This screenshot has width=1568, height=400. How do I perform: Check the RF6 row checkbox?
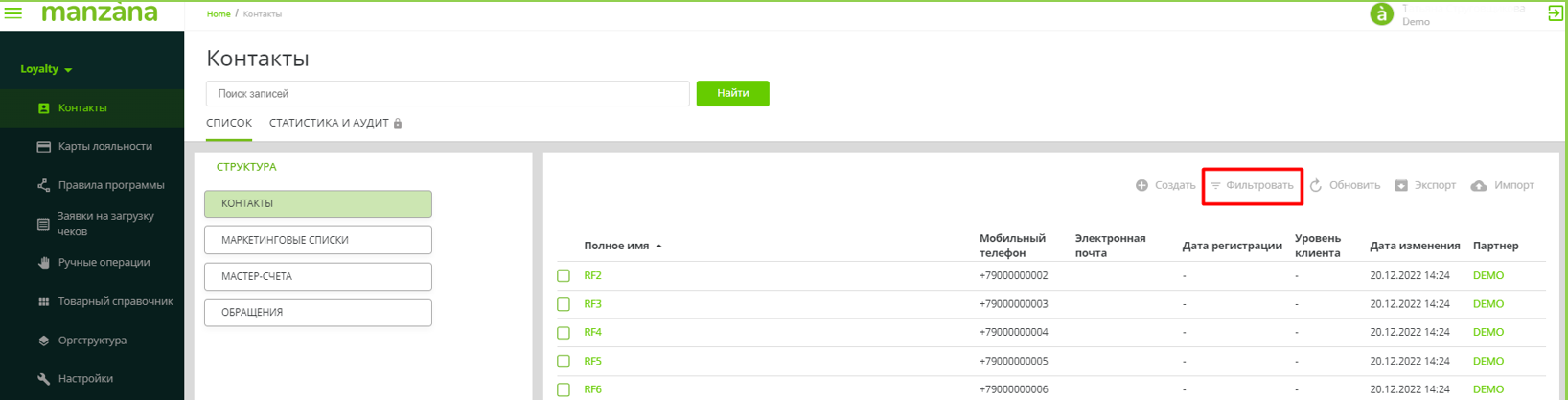point(564,389)
